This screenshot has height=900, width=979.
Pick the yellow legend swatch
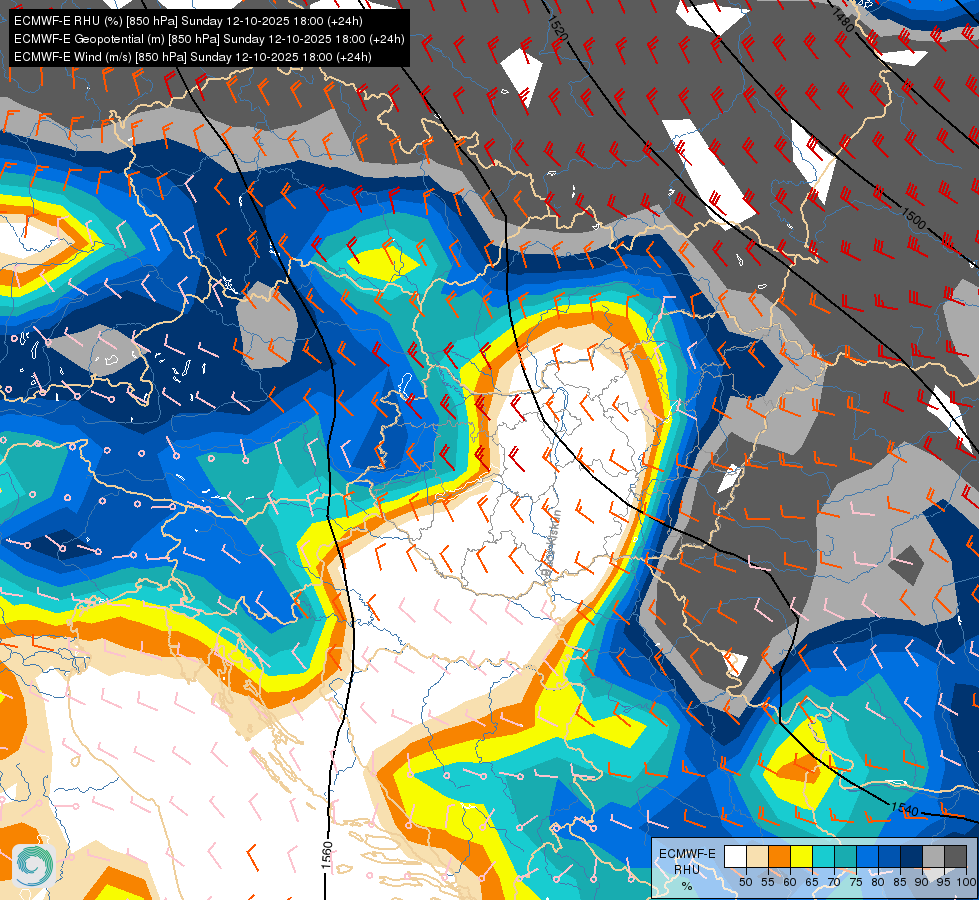tap(801, 856)
